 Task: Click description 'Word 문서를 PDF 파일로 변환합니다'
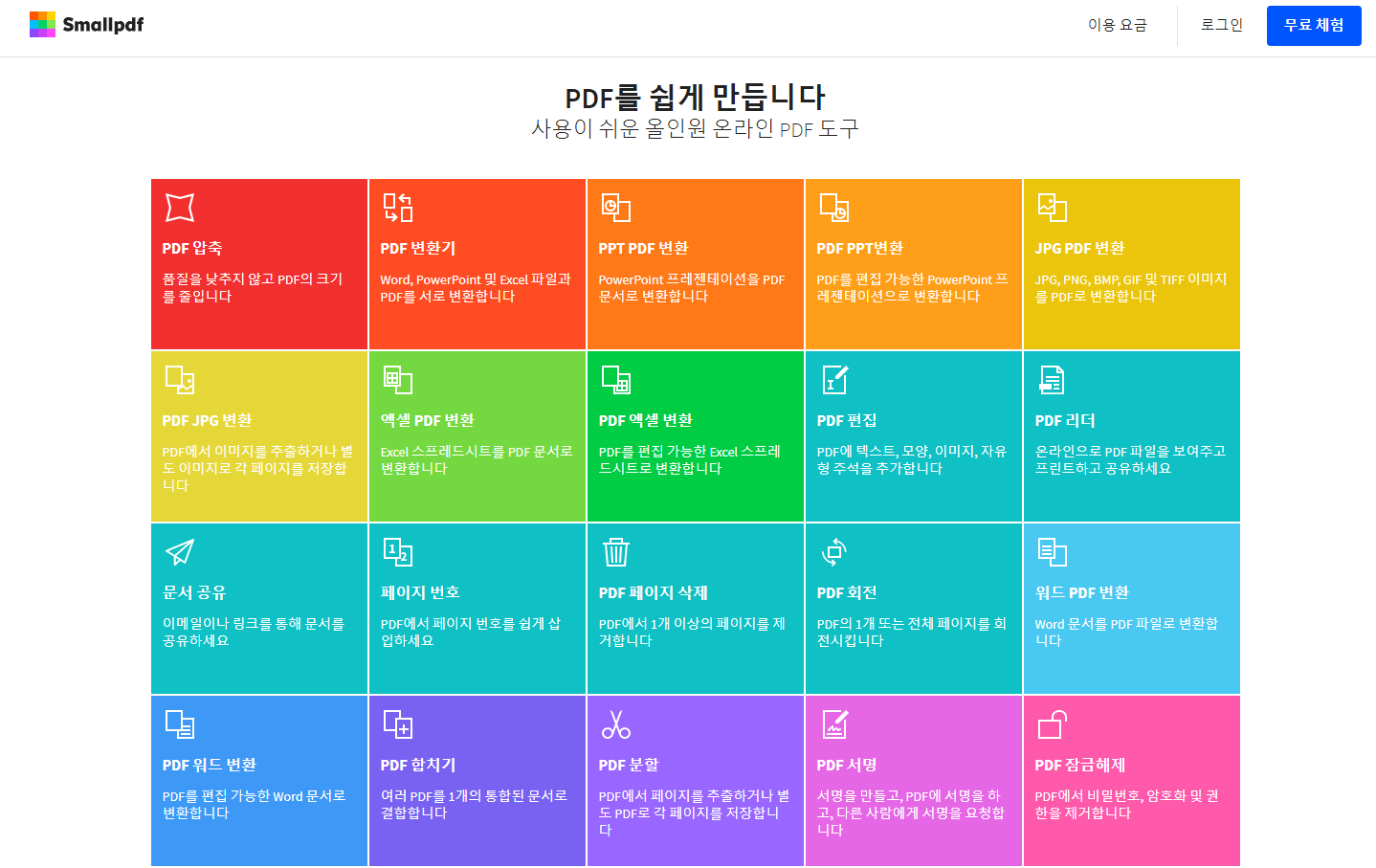click(x=1126, y=633)
